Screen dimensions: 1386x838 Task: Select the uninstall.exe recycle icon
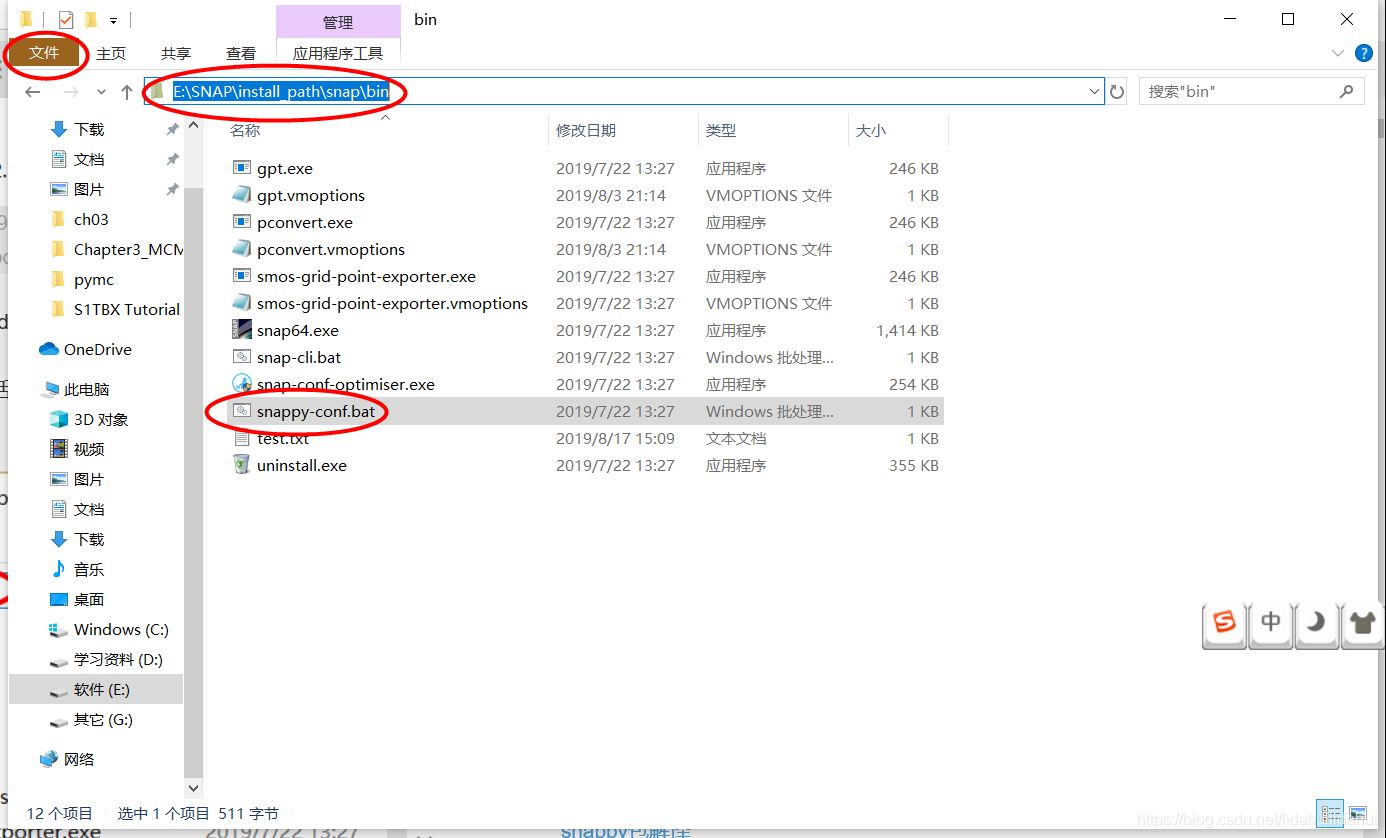[241, 465]
